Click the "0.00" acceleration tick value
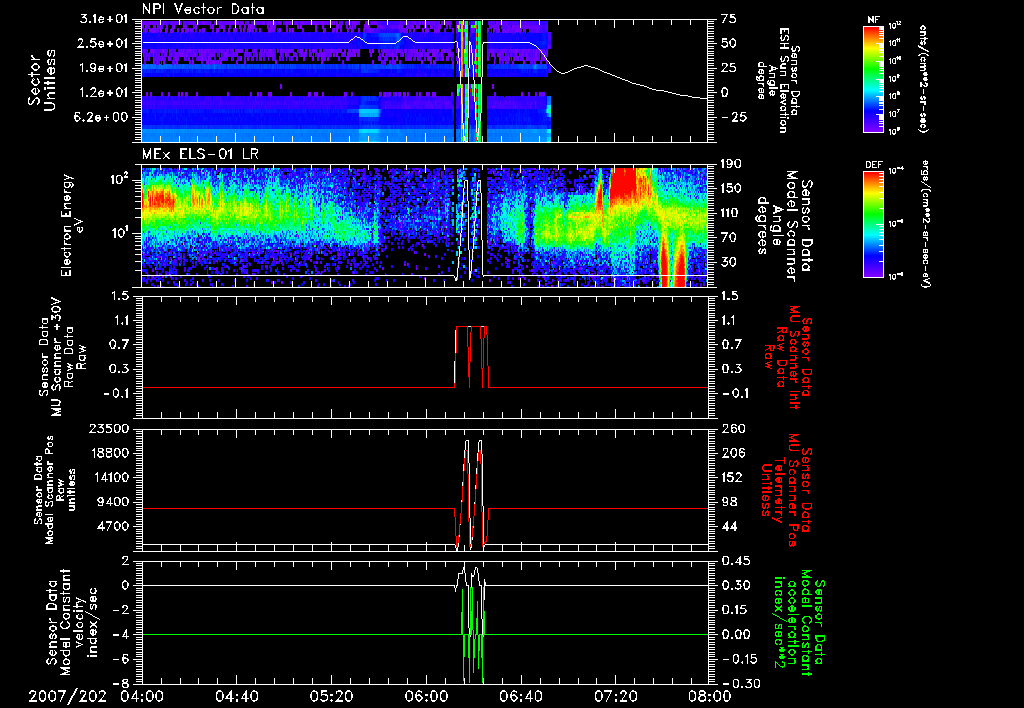The width and height of the screenshot is (1024, 708). pos(735,635)
